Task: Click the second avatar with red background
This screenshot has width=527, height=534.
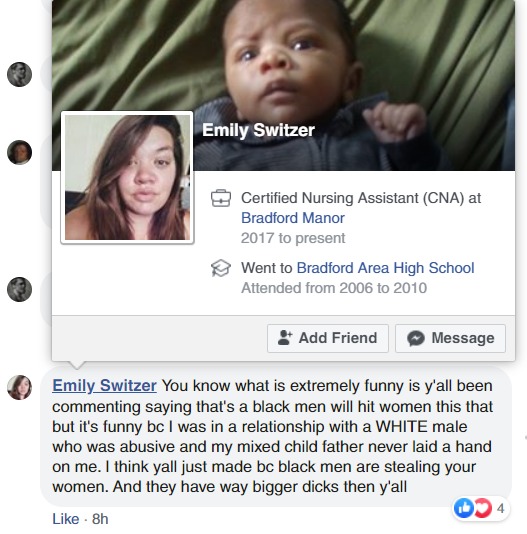Action: 19,152
